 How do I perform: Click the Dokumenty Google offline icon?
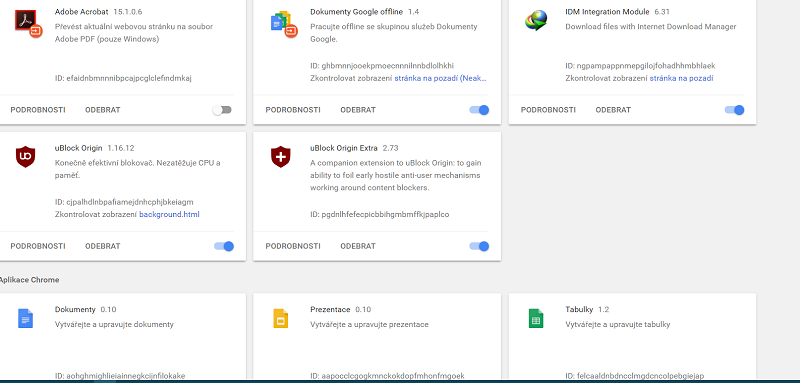point(284,24)
